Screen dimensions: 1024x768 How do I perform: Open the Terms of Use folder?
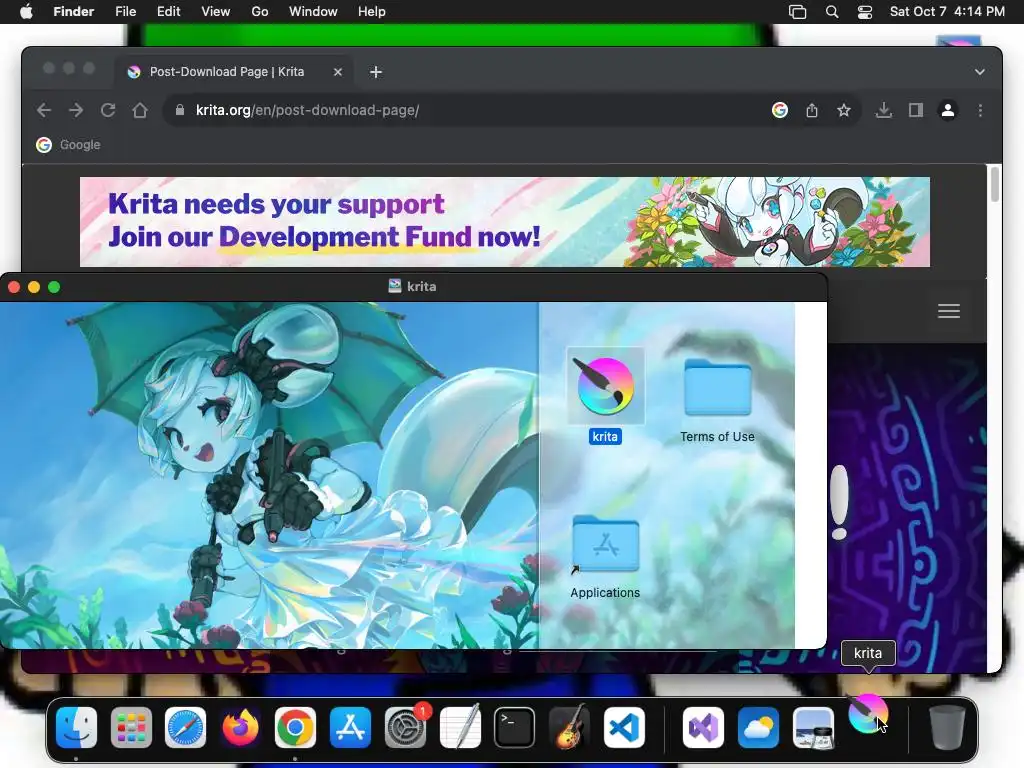(717, 387)
